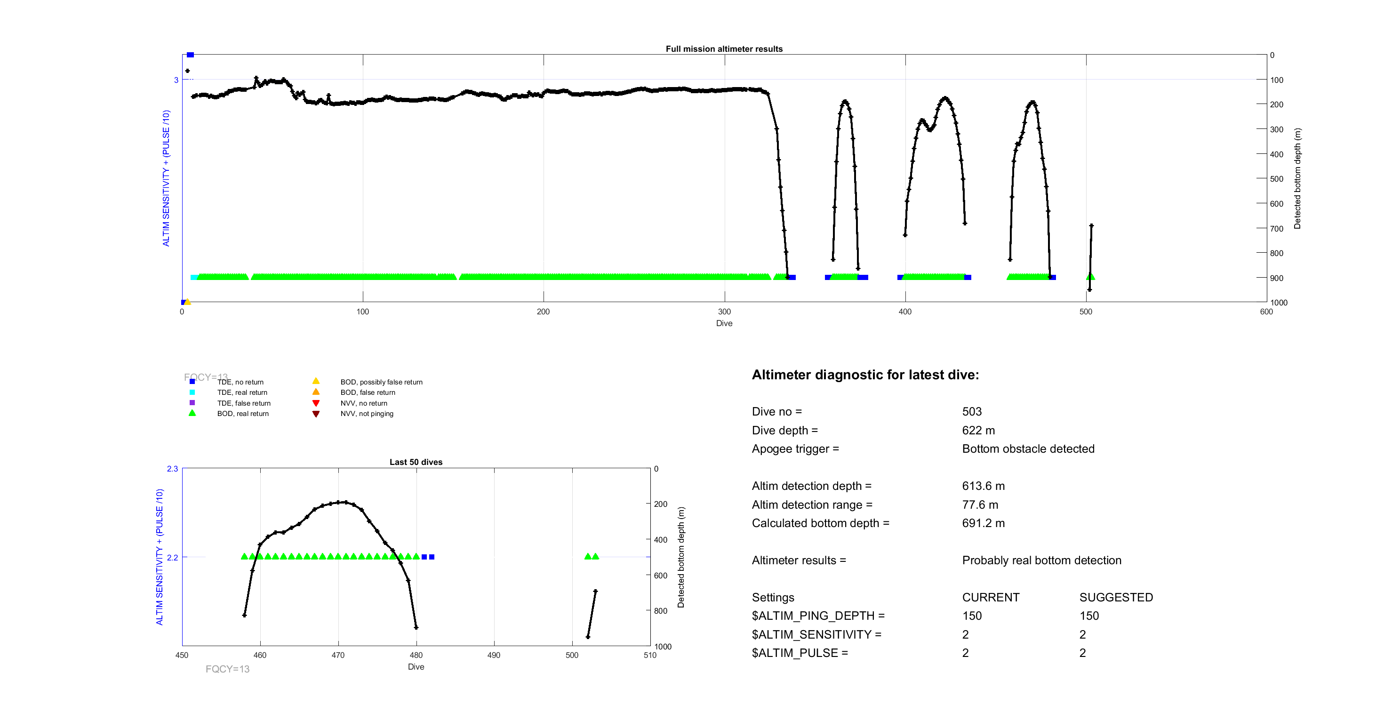Select the 'NVV, not pinging' legend label
Image resolution: width=1400 pixels, height=726 pixels.
click(x=367, y=414)
